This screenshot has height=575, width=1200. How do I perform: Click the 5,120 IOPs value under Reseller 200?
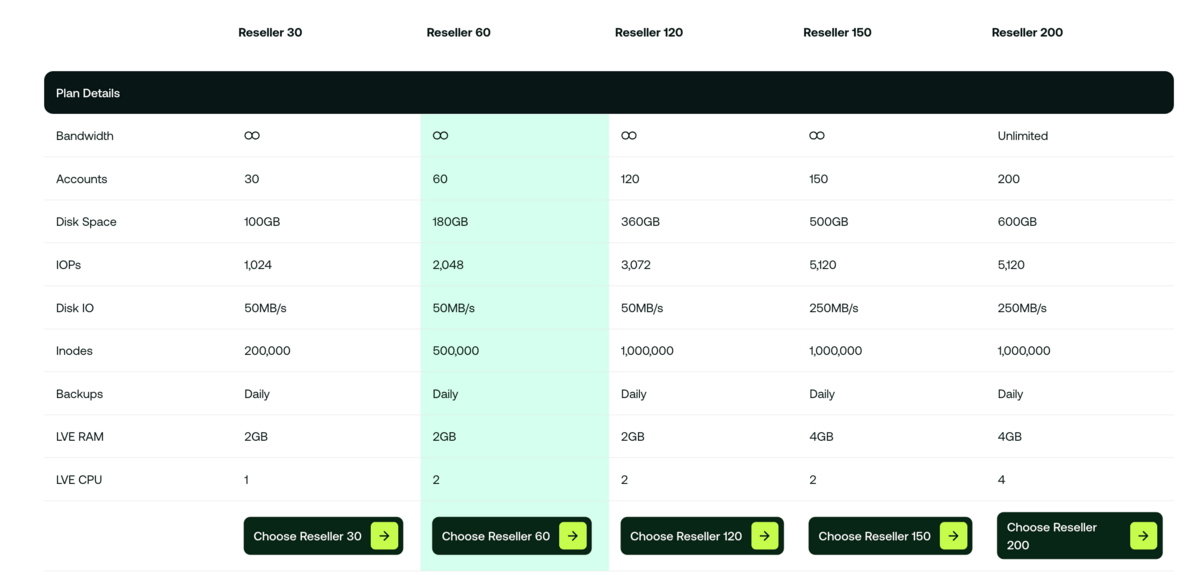pyautogui.click(x=1013, y=265)
